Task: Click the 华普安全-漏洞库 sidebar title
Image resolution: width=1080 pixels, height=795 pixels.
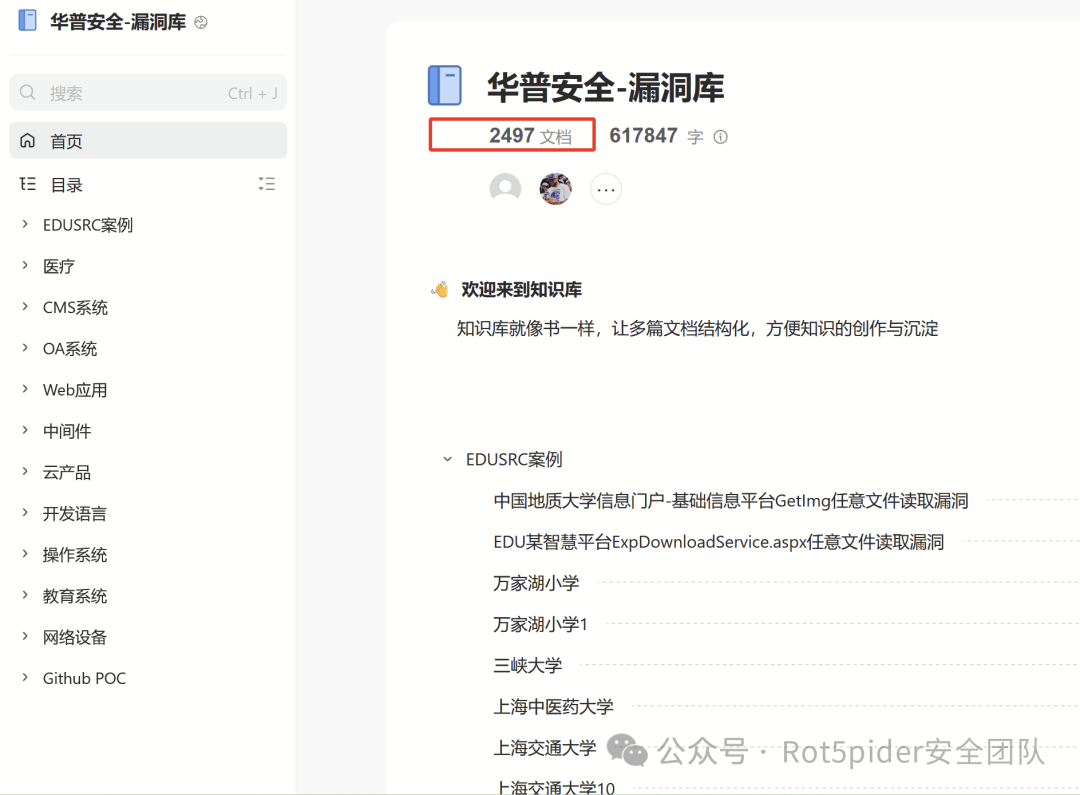Action: coord(118,22)
